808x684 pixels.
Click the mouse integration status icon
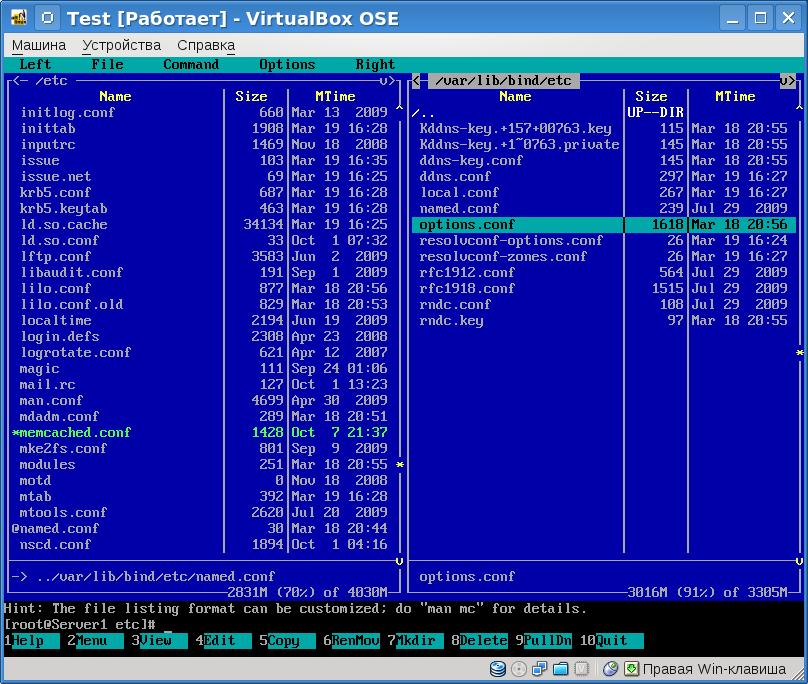pos(610,669)
